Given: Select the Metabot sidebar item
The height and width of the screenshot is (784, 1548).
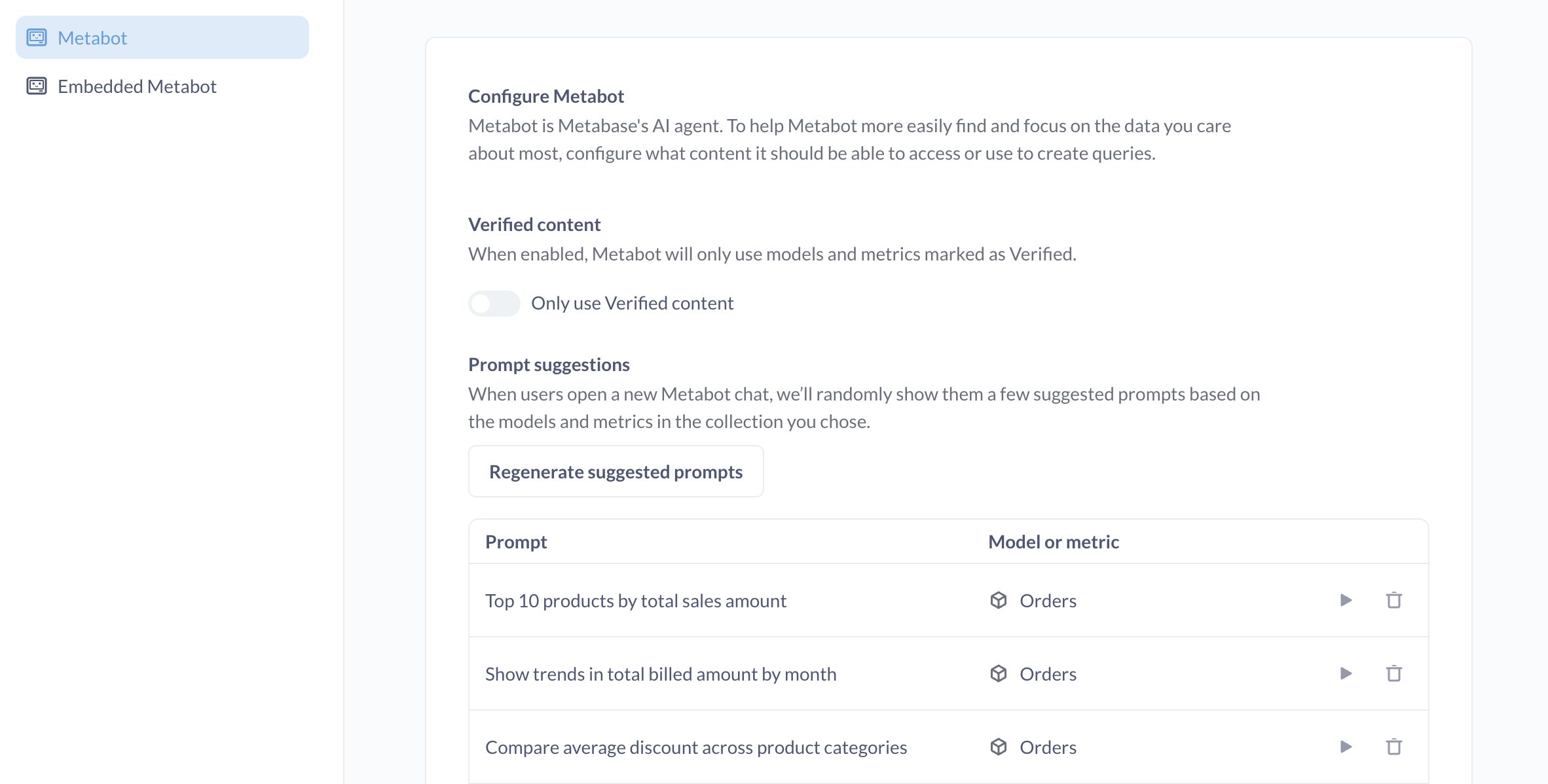Looking at the screenshot, I should click(92, 38).
